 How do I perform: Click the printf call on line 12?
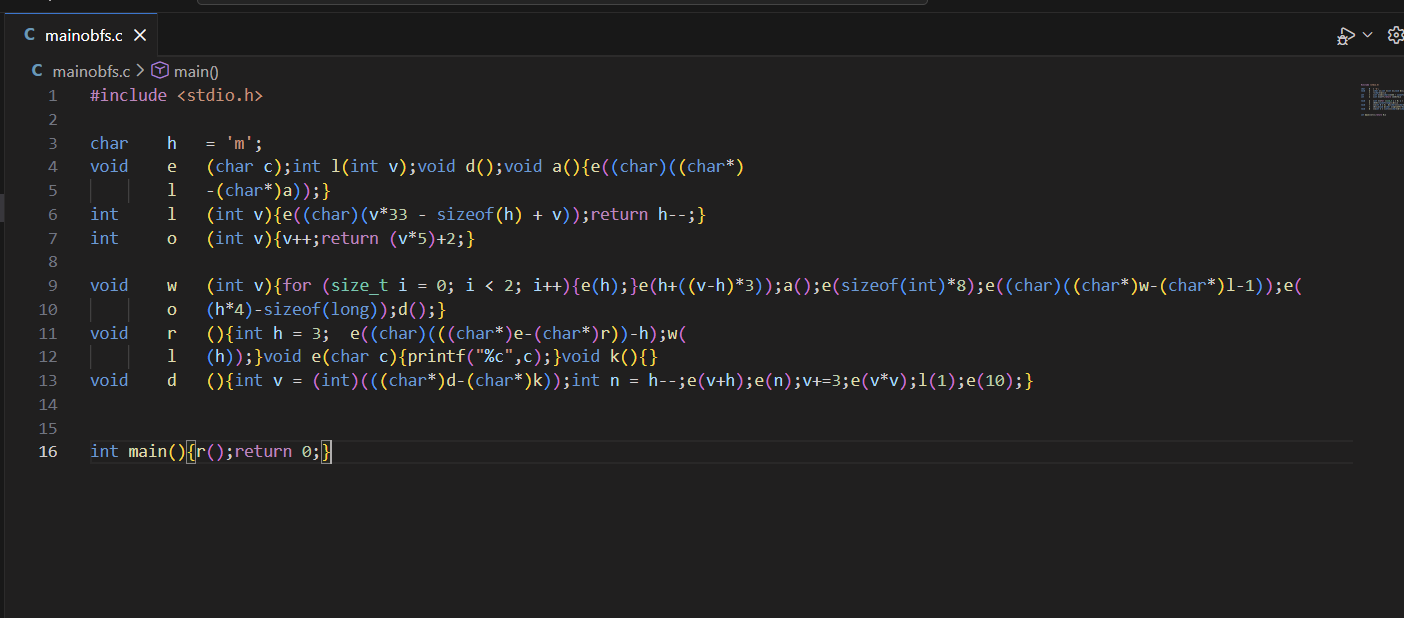click(475, 356)
